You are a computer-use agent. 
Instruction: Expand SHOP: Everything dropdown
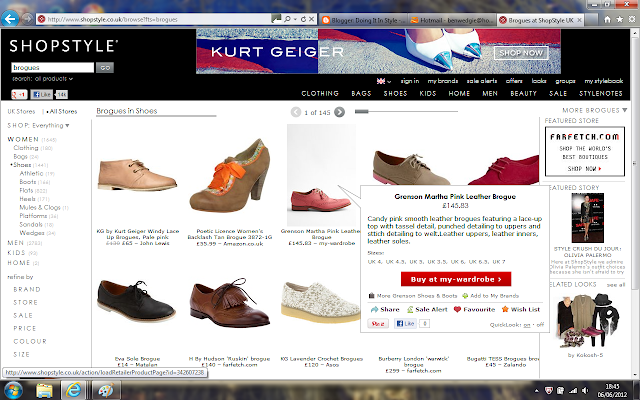[38, 125]
